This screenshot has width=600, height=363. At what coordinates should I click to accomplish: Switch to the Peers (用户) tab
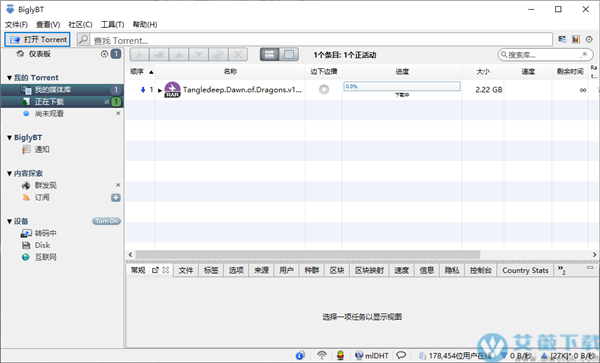(x=286, y=270)
